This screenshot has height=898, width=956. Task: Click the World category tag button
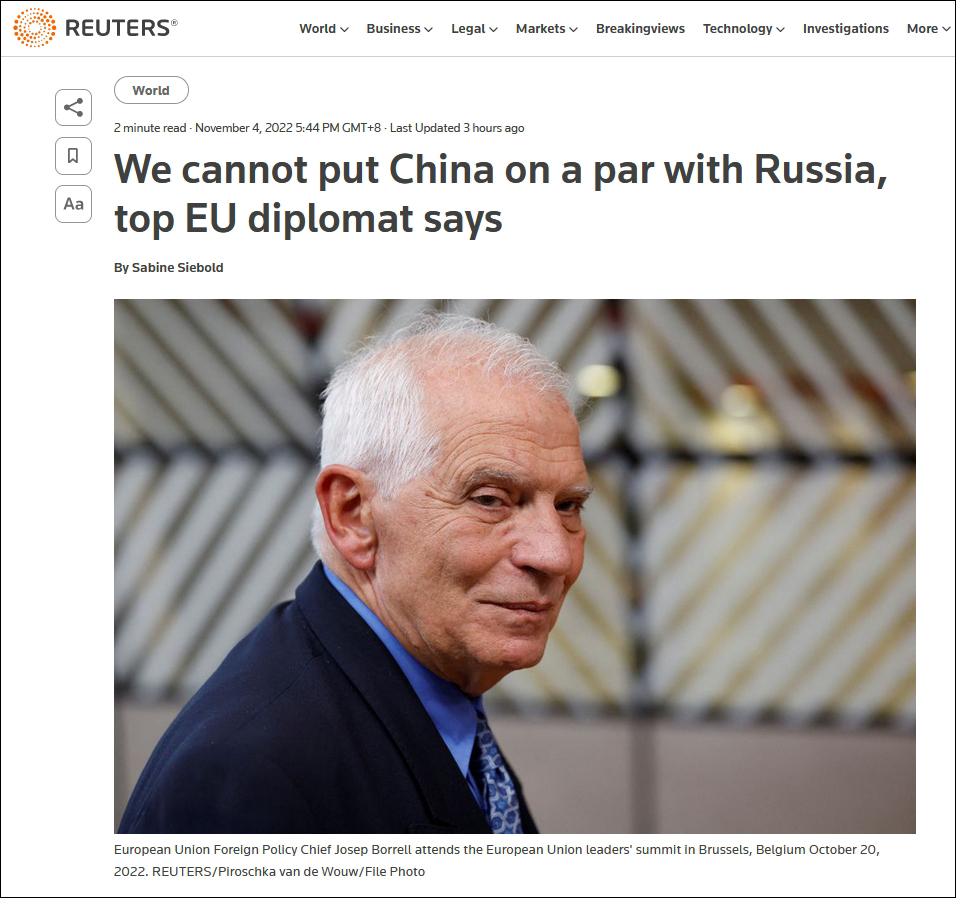tap(151, 90)
